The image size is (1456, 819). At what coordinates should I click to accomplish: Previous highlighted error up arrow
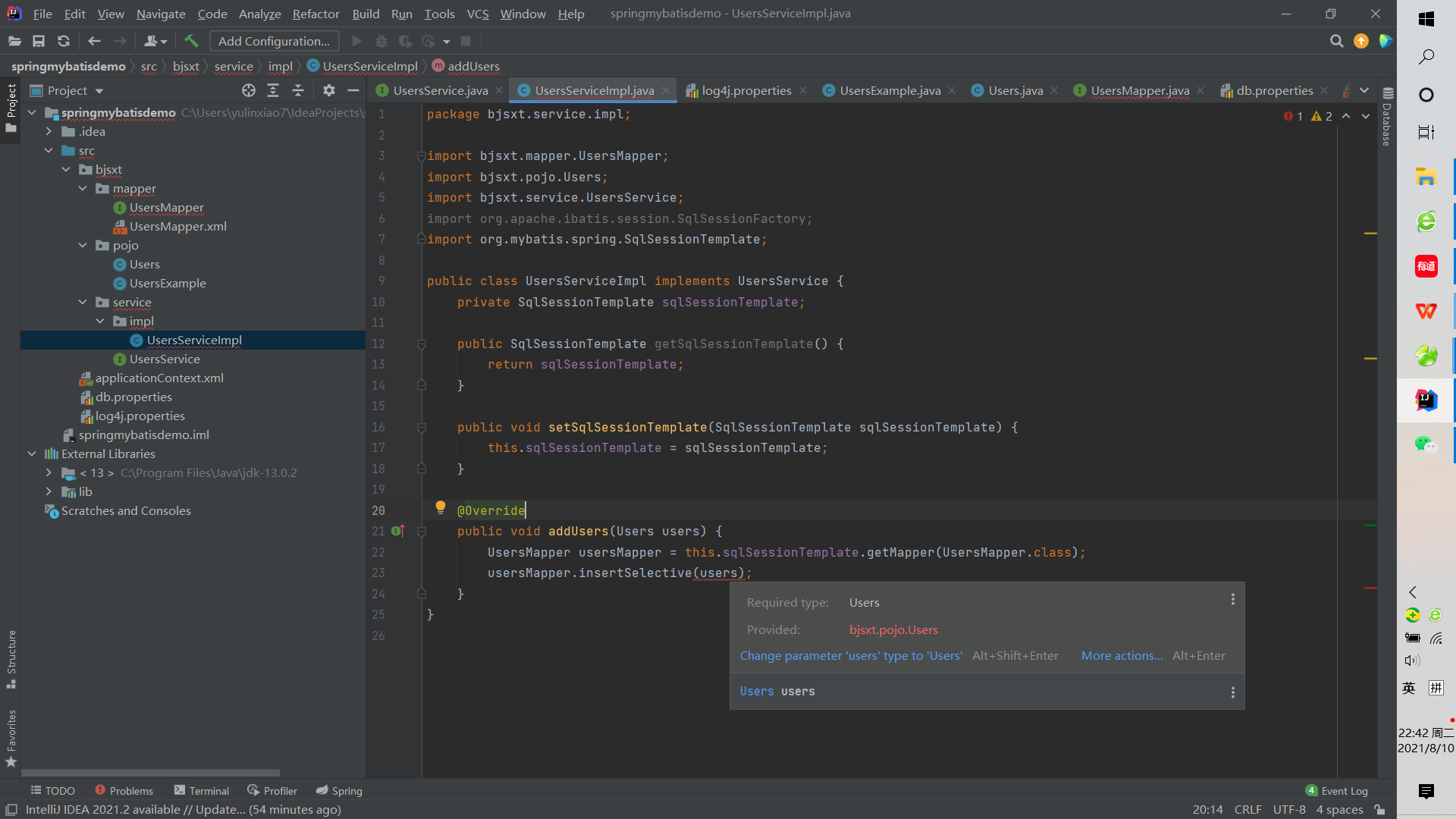[x=1346, y=116]
